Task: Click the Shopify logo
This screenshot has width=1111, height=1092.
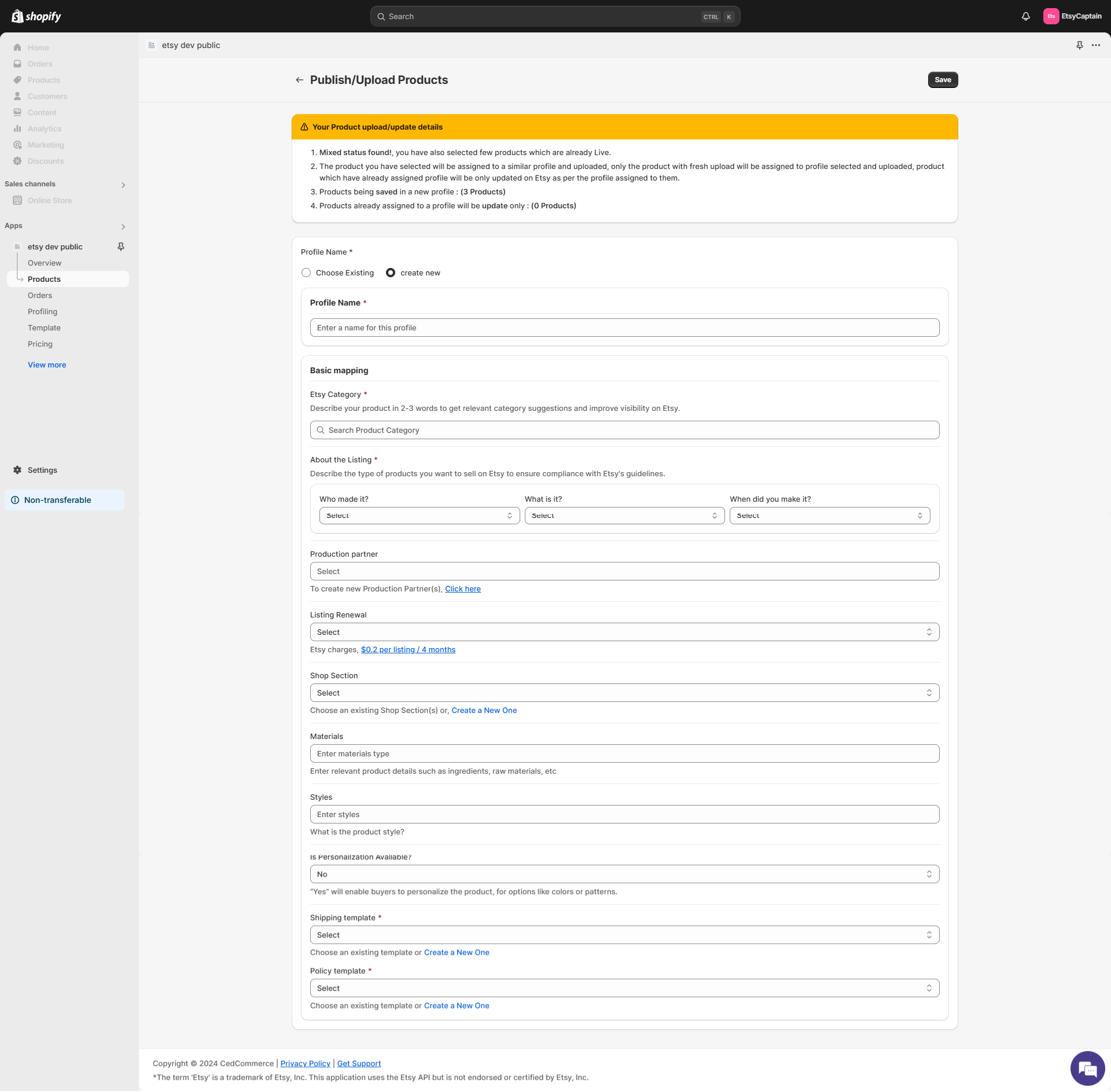Action: click(36, 16)
